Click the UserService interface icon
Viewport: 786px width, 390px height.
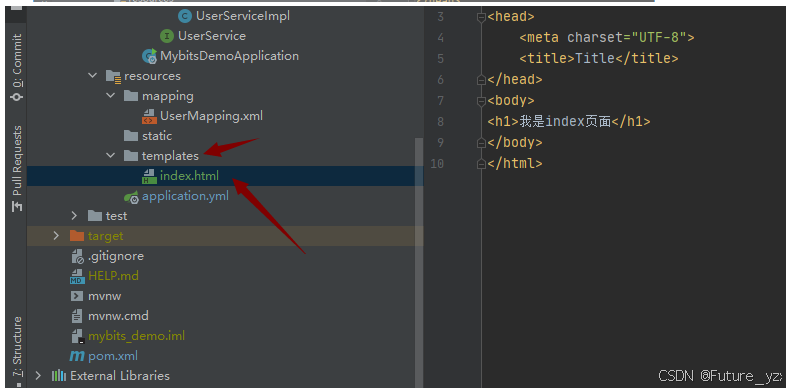point(167,36)
